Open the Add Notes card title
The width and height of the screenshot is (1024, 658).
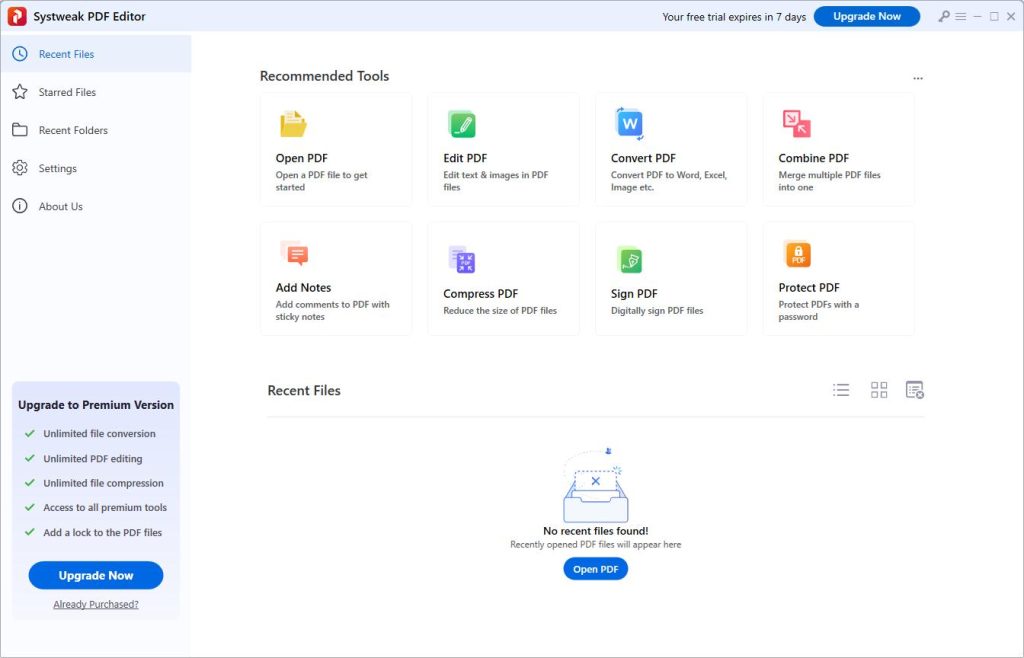pos(303,287)
